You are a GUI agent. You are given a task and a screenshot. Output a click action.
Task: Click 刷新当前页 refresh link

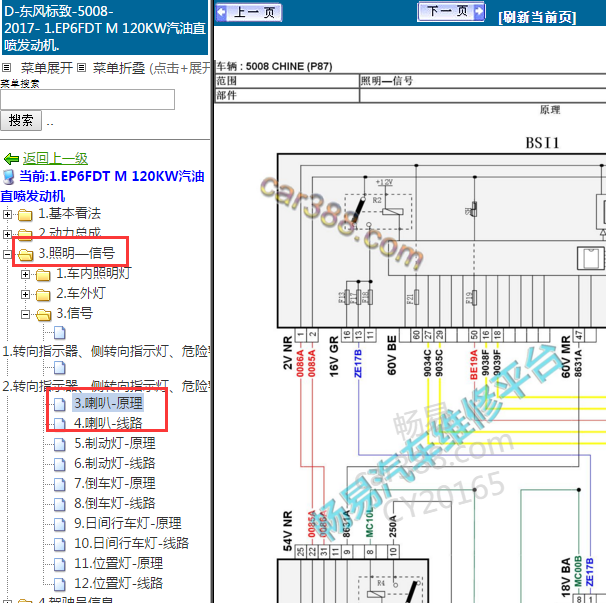[x=537, y=17]
